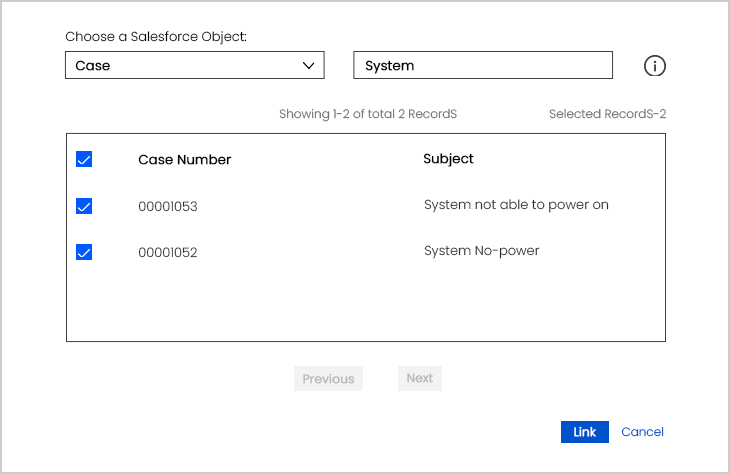Click the Selected Records-2 counter

click(x=608, y=114)
